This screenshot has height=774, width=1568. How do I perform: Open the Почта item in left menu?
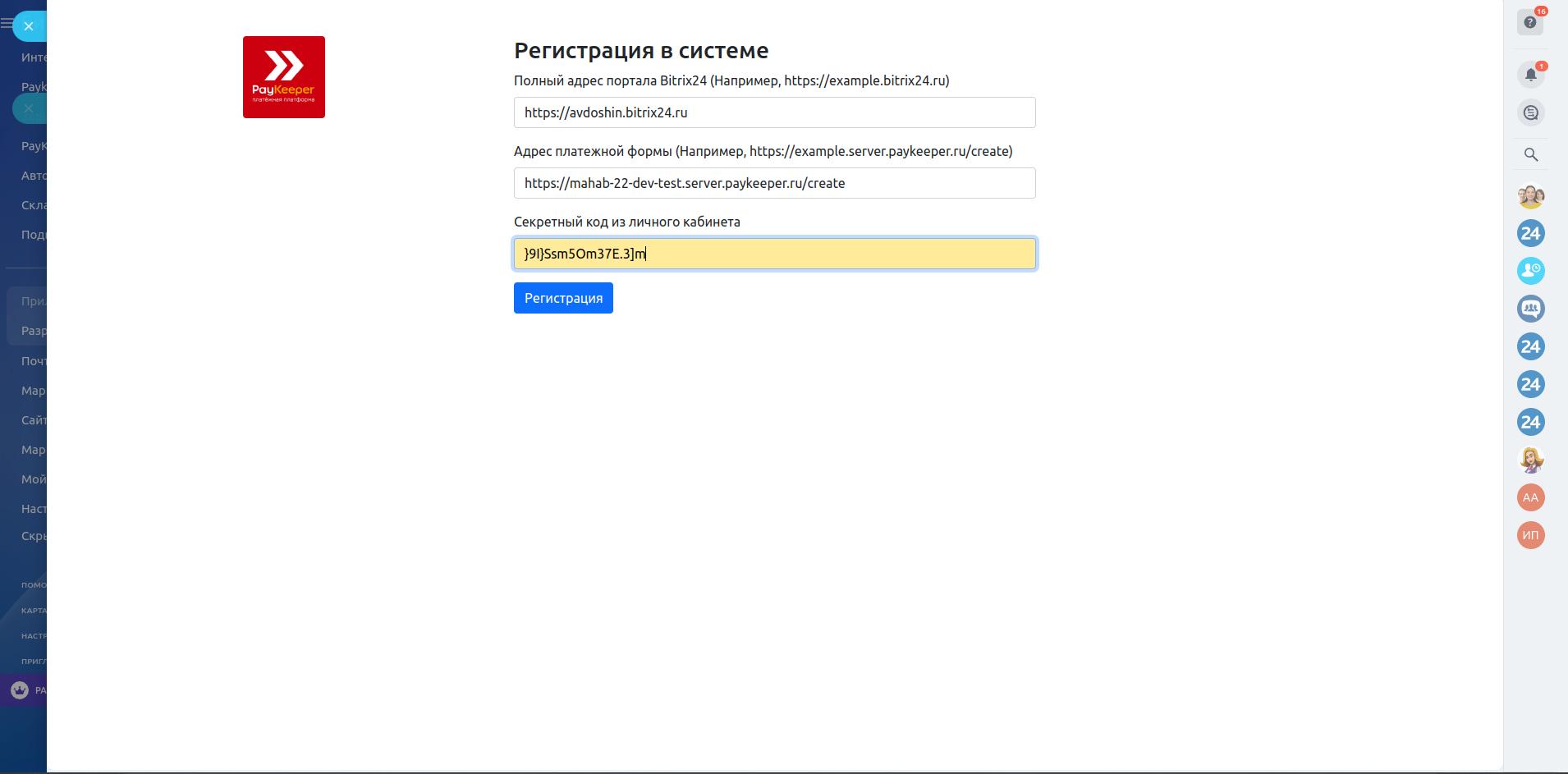(34, 361)
